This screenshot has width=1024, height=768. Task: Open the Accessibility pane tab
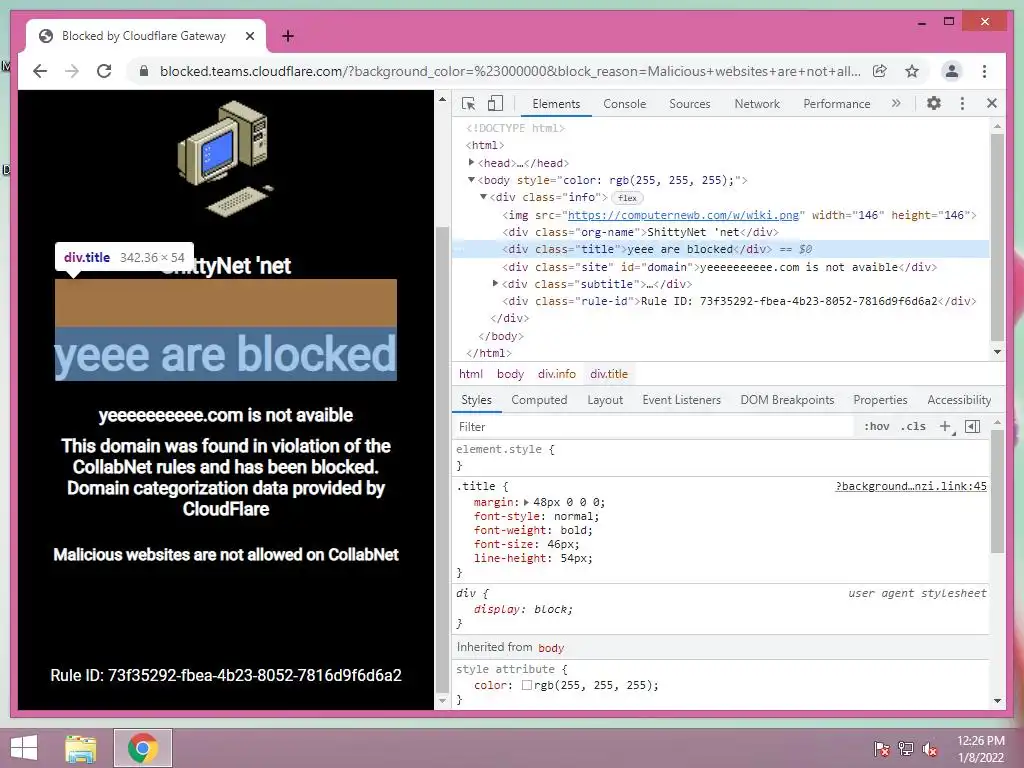pyautogui.click(x=959, y=400)
